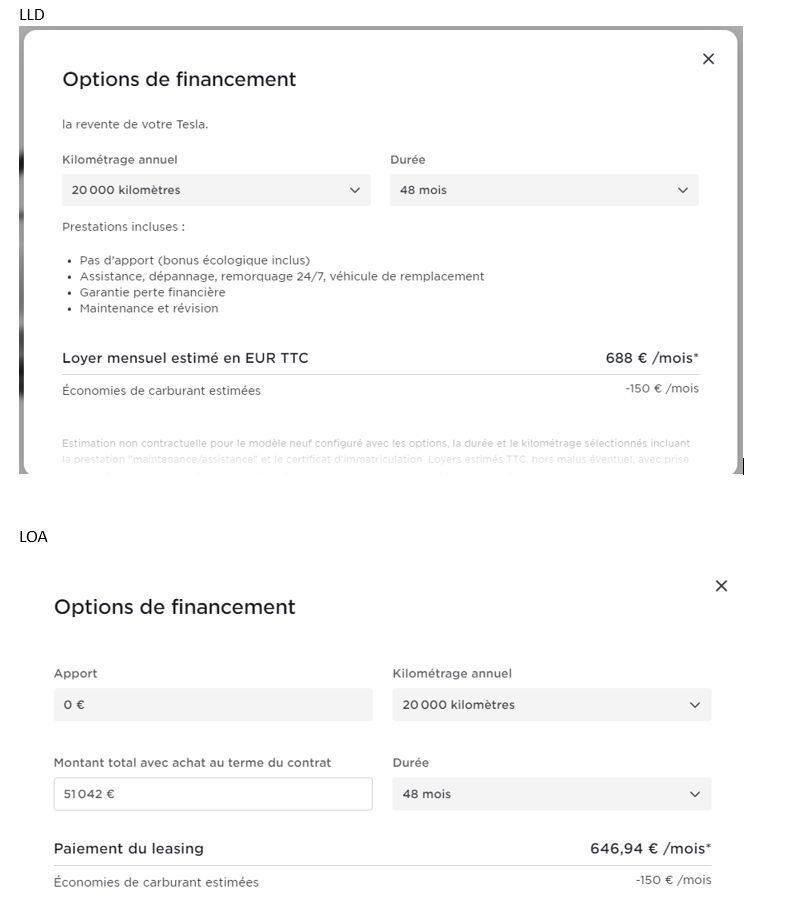This screenshot has width=791, height=900.
Task: Close the LLD financing options dialog
Action: tap(708, 59)
